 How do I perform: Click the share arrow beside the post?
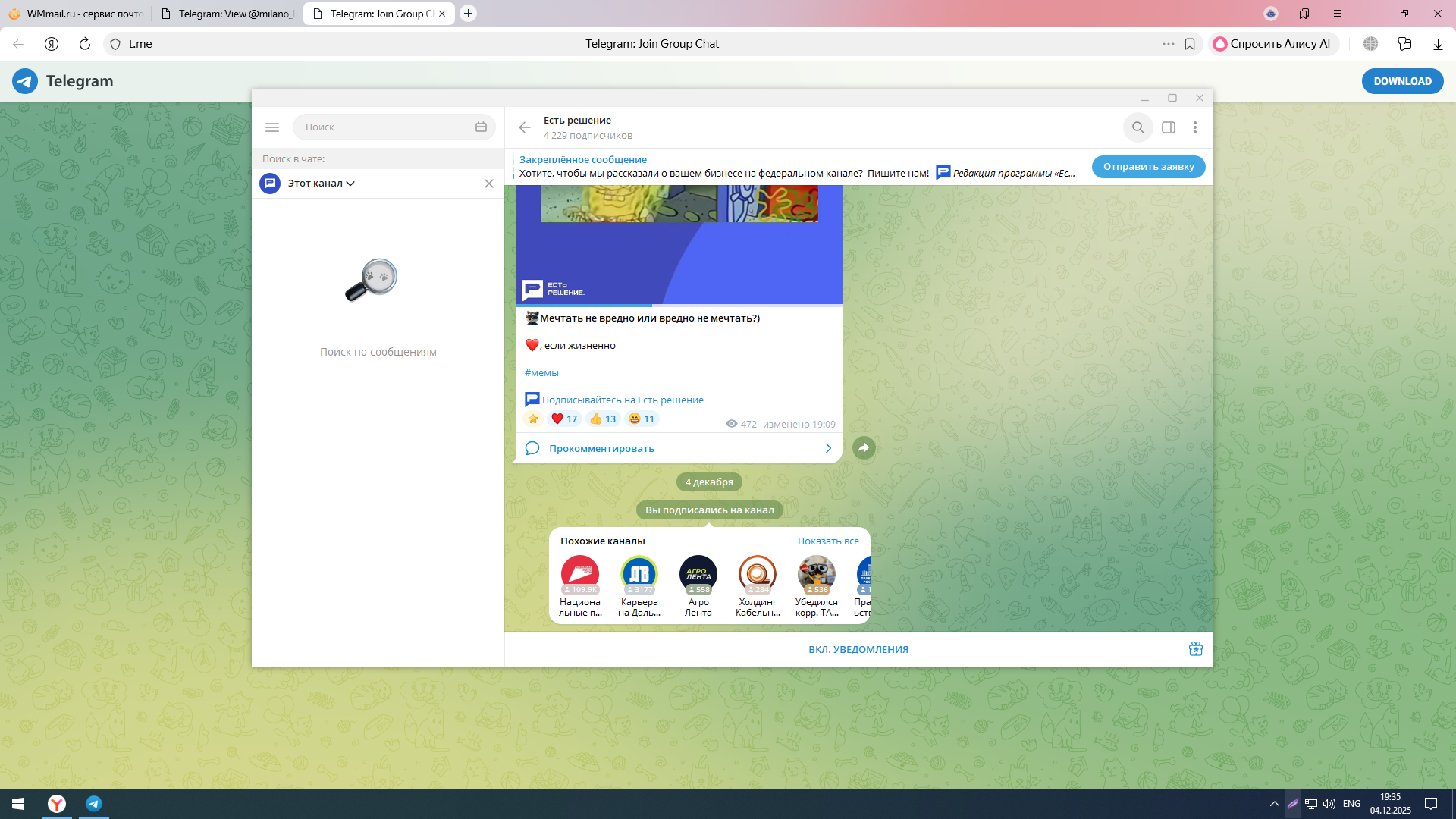pyautogui.click(x=864, y=448)
